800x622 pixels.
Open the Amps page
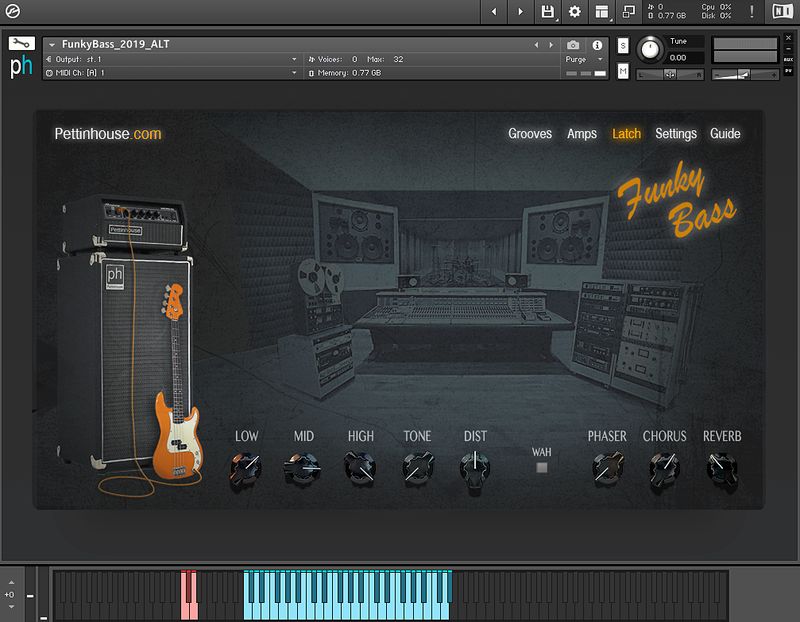click(582, 133)
